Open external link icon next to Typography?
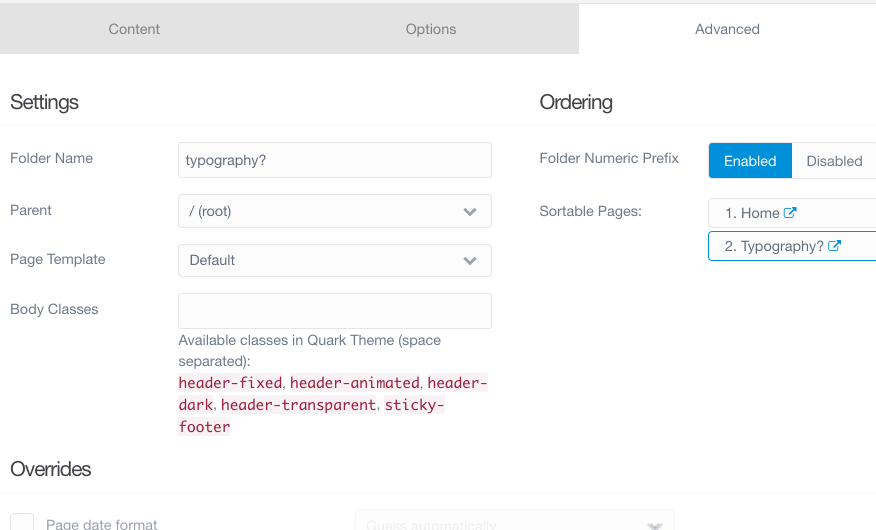The width and height of the screenshot is (876, 530). [834, 246]
